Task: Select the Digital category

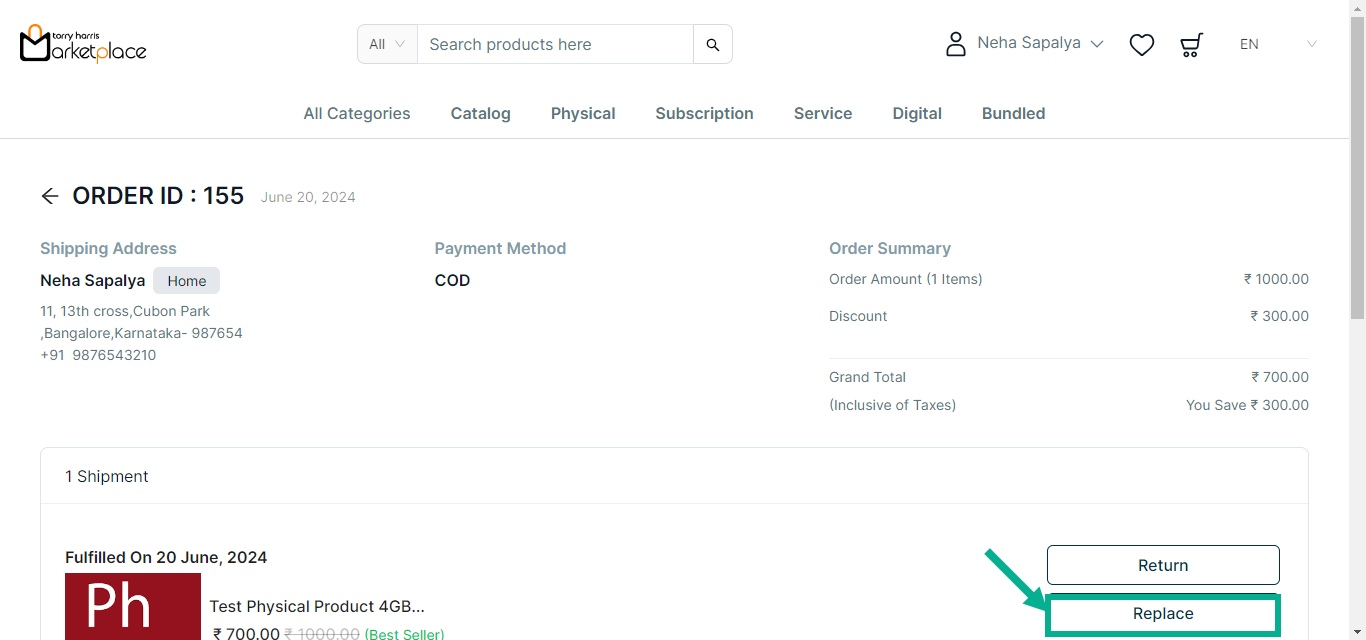Action: point(917,114)
